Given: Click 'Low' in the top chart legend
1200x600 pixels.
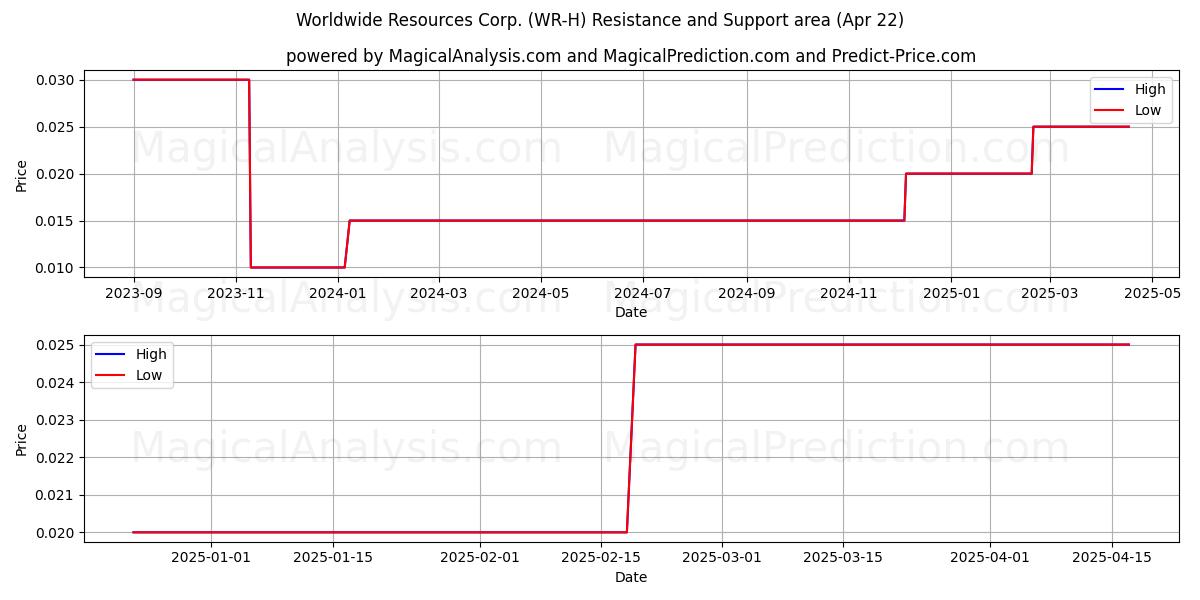Looking at the screenshot, I should pyautogui.click(x=1148, y=111).
